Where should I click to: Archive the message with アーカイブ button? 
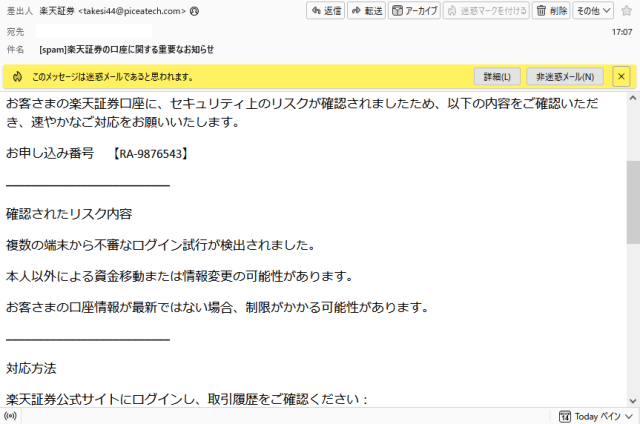(x=414, y=11)
